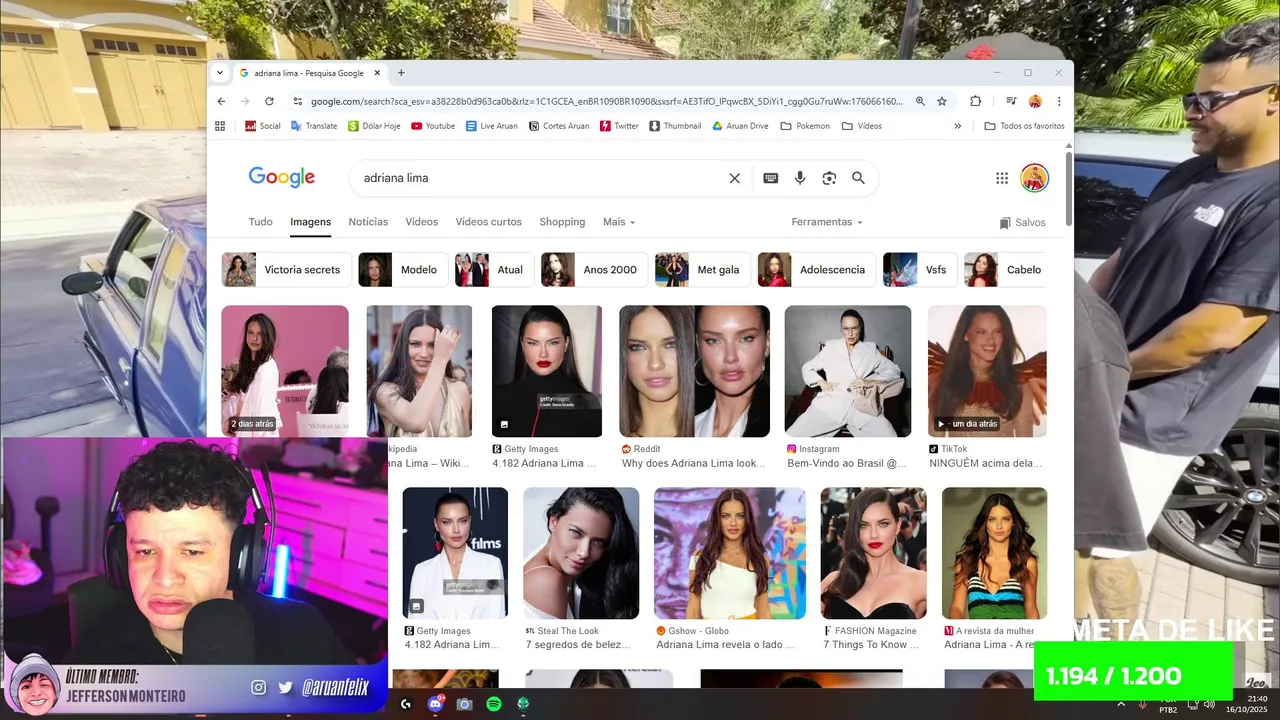The image size is (1280, 720).
Task: Filter images by Vsfs chip
Action: (x=920, y=270)
